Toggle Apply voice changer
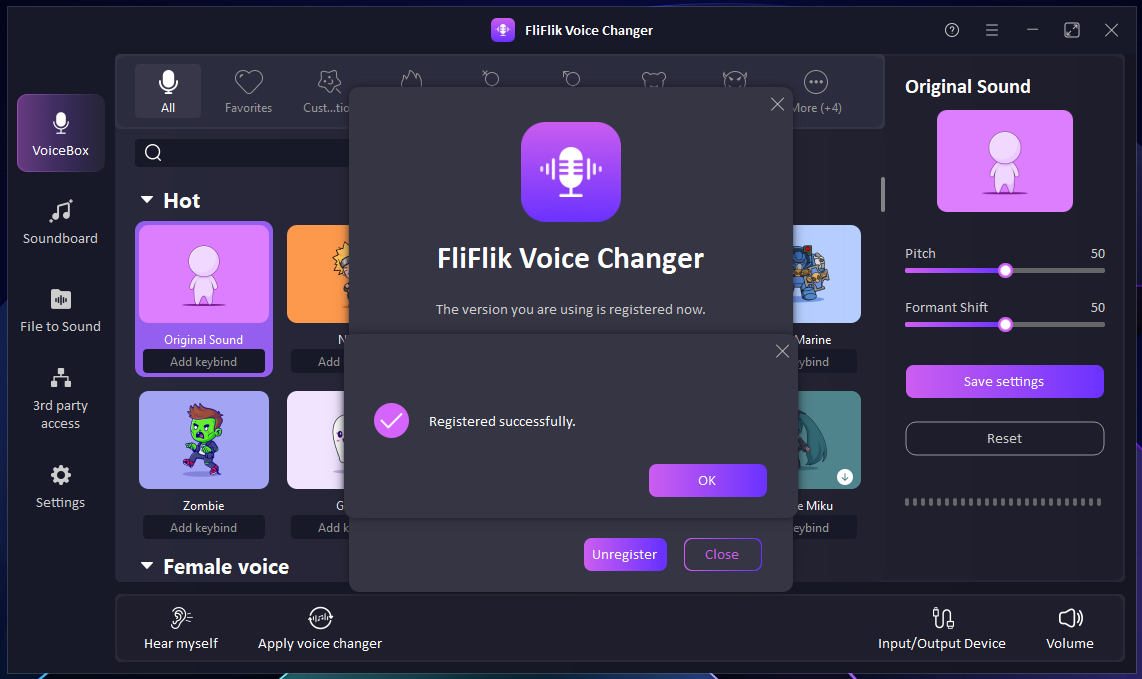 click(x=320, y=629)
